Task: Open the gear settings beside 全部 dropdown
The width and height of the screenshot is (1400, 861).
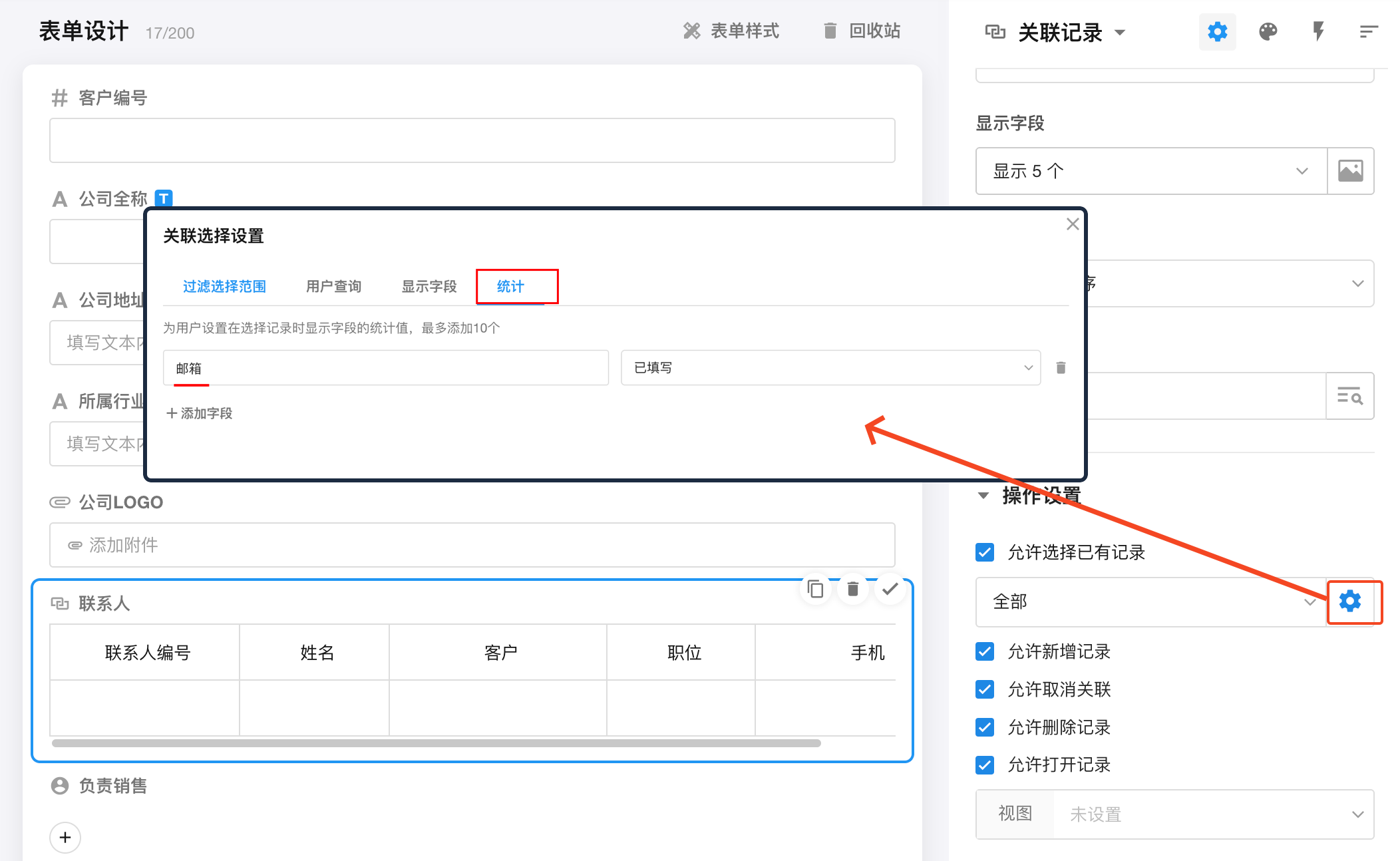Action: point(1350,602)
